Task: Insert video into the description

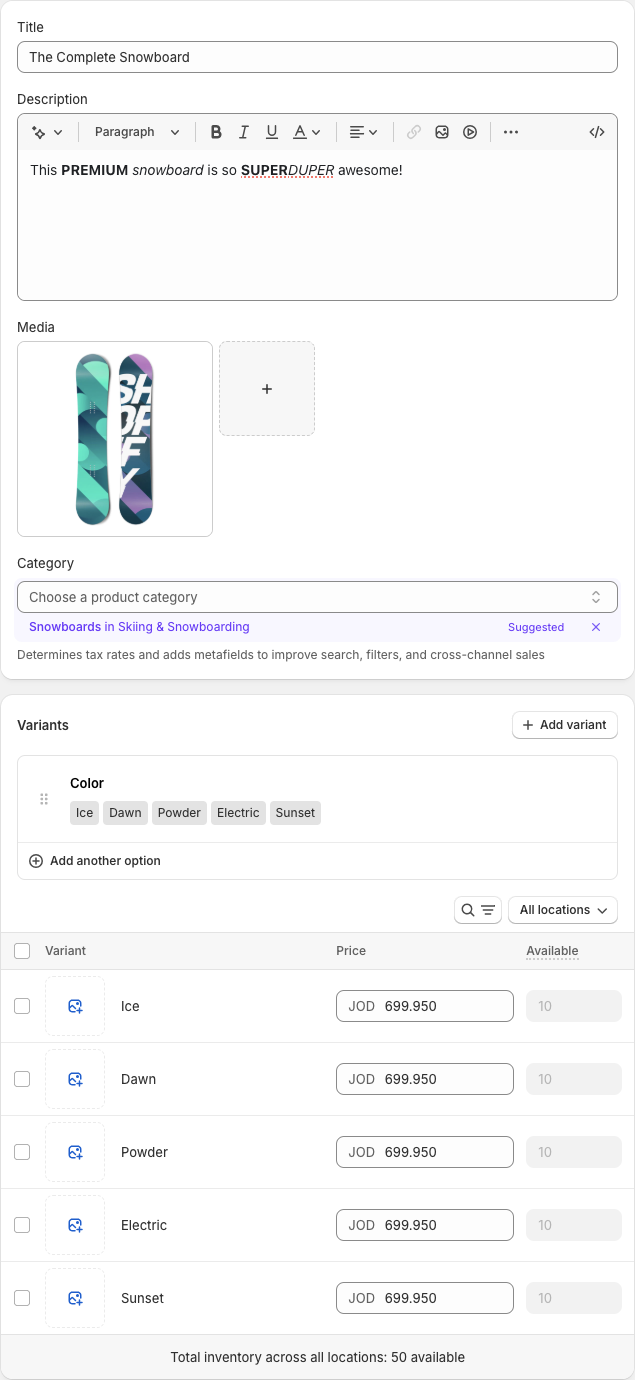Action: tap(470, 132)
